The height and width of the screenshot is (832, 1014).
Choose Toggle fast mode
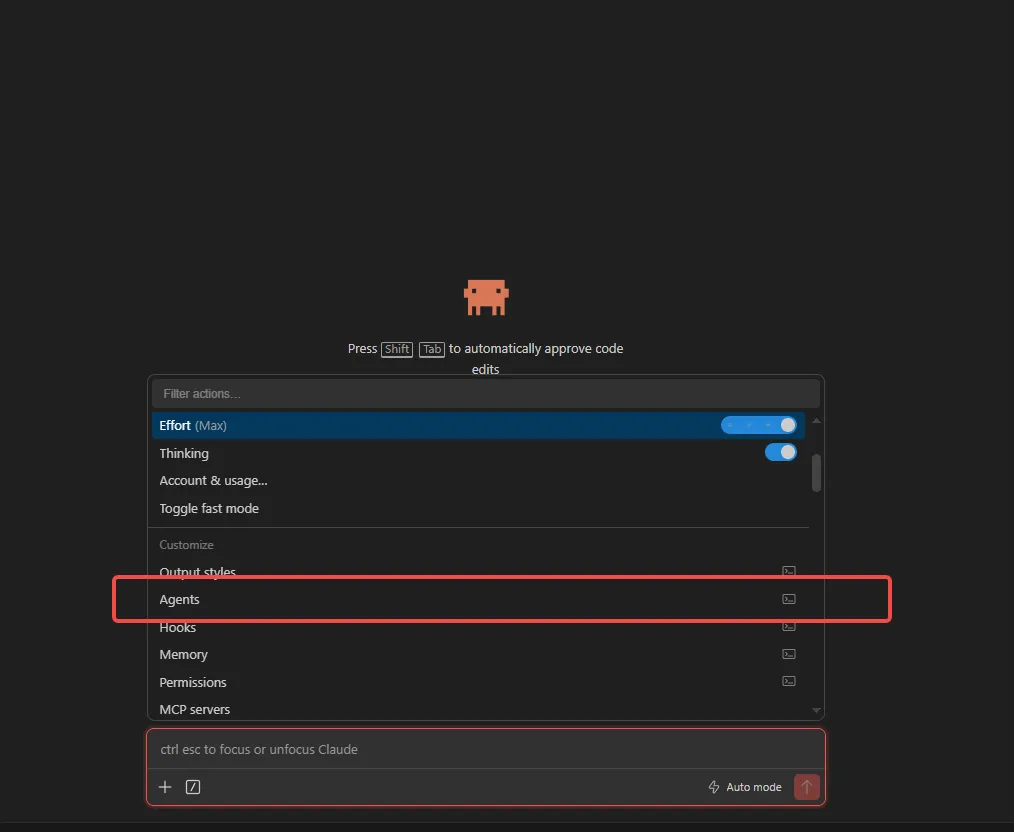point(479,508)
